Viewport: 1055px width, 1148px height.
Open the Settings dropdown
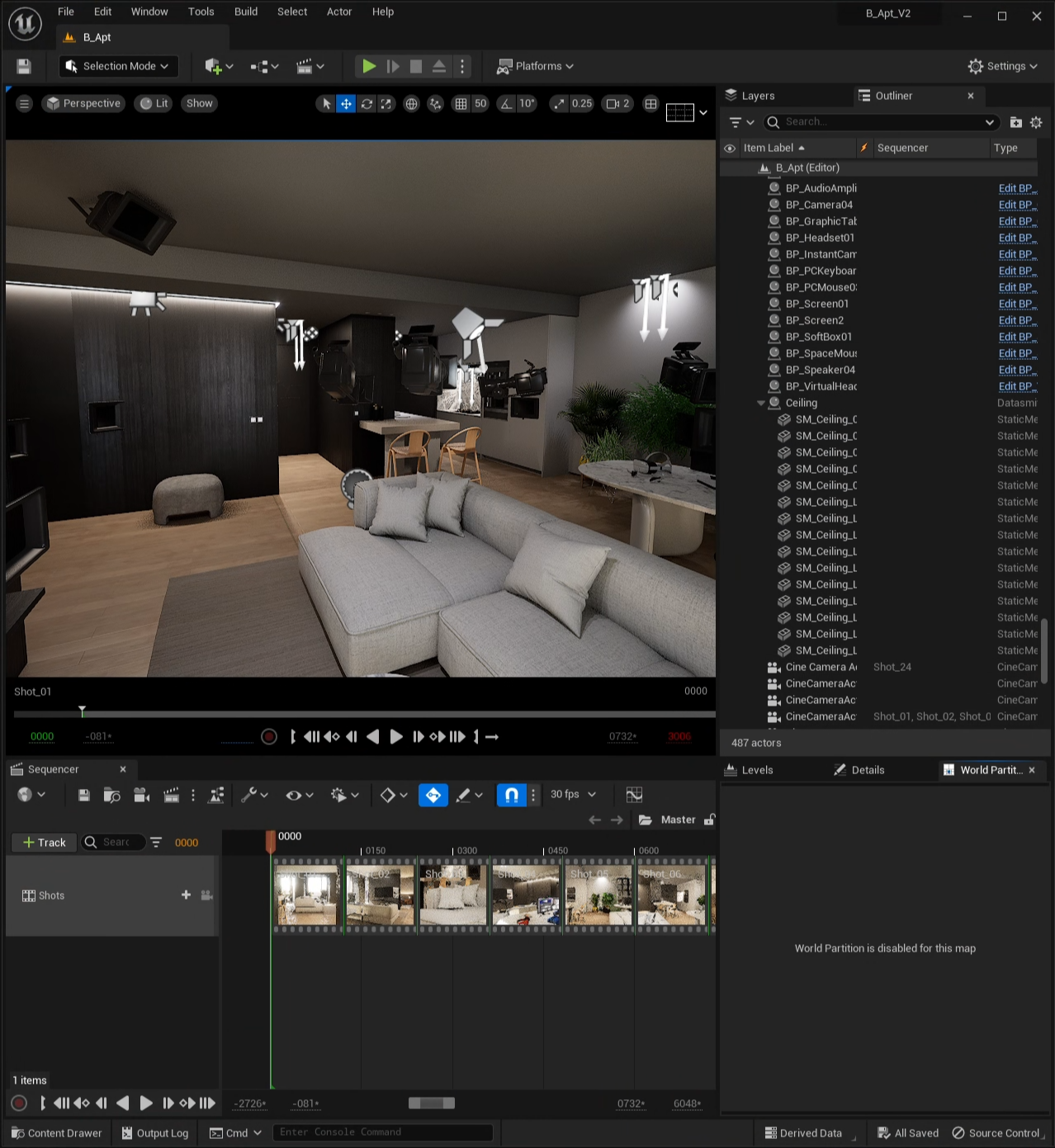point(1002,66)
